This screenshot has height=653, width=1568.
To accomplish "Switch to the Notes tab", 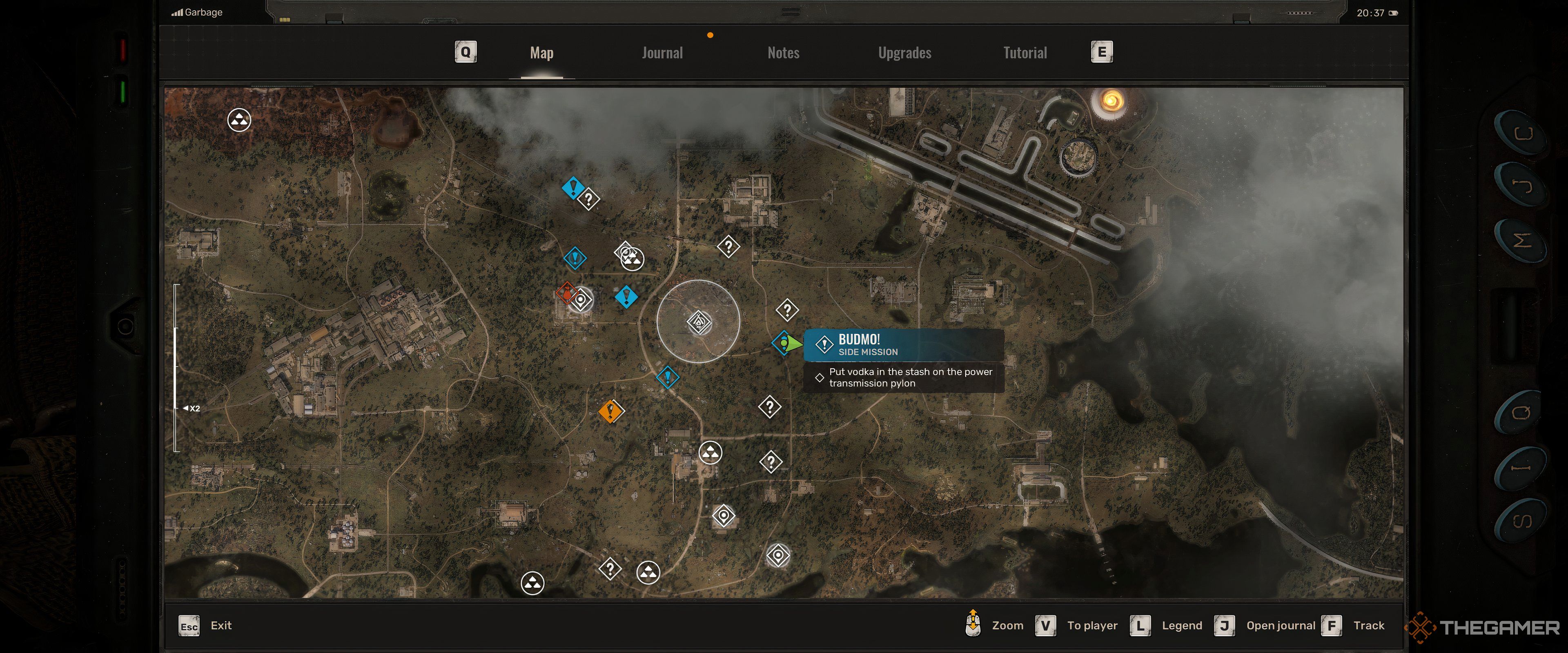I will pyautogui.click(x=783, y=52).
